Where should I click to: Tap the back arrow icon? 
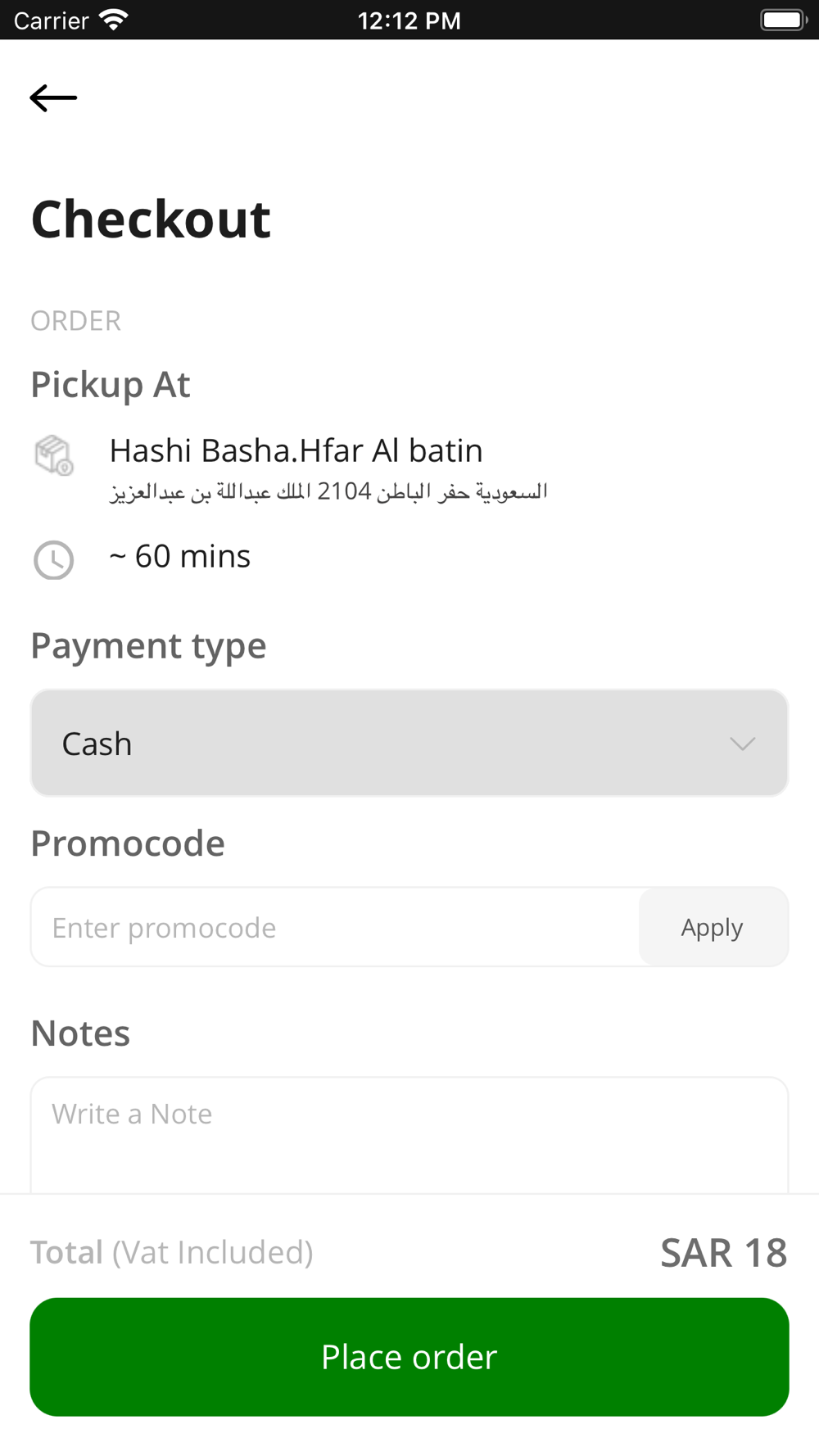click(x=53, y=97)
